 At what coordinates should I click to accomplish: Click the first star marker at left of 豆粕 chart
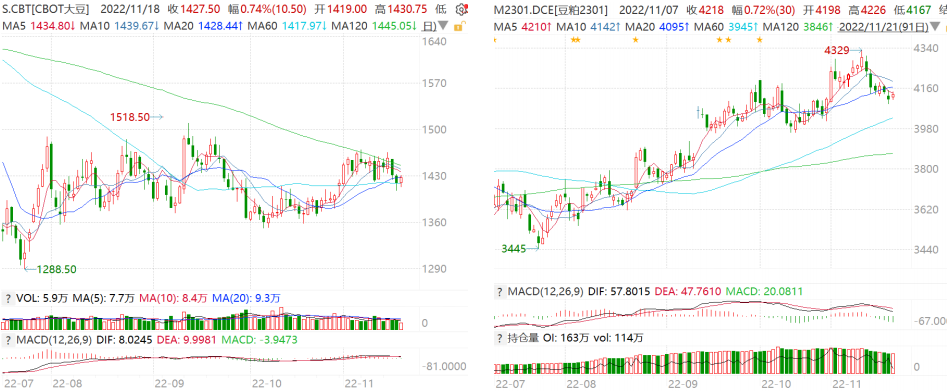495,39
